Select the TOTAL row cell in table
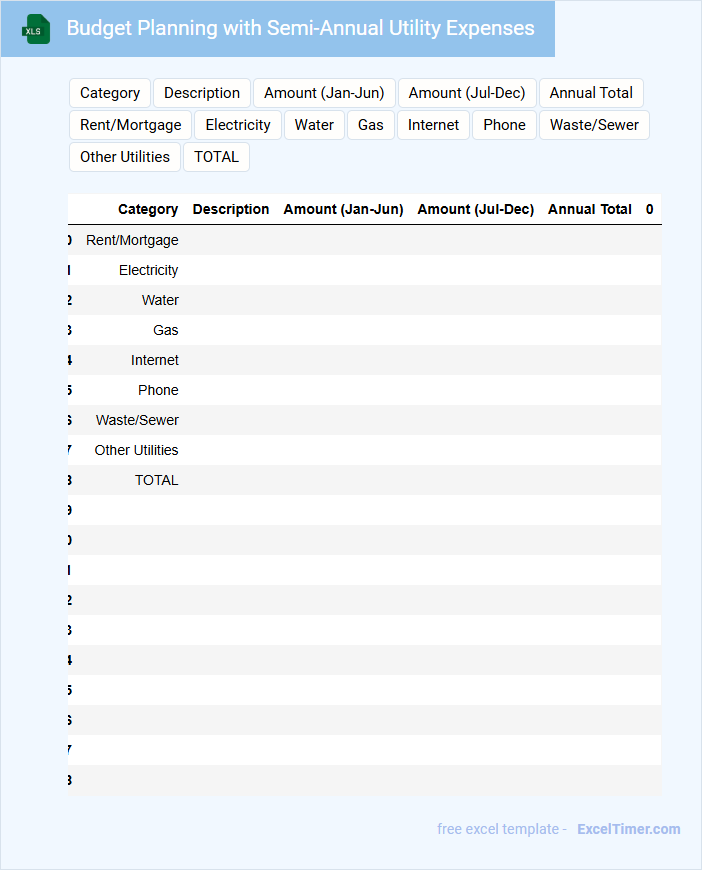The image size is (702, 870). 156,480
